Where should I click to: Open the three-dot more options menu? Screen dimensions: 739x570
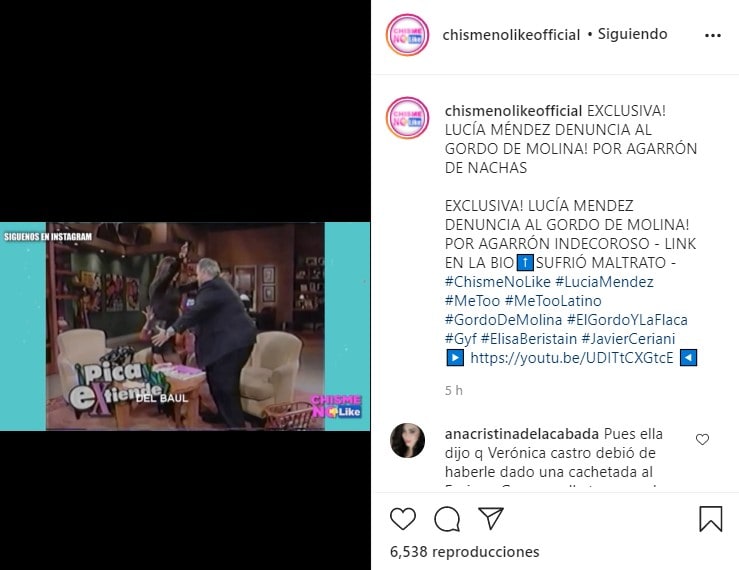713,35
